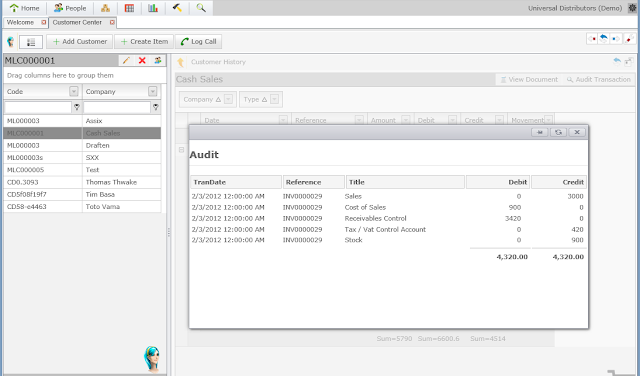Collapse the group row expander

click(181, 150)
